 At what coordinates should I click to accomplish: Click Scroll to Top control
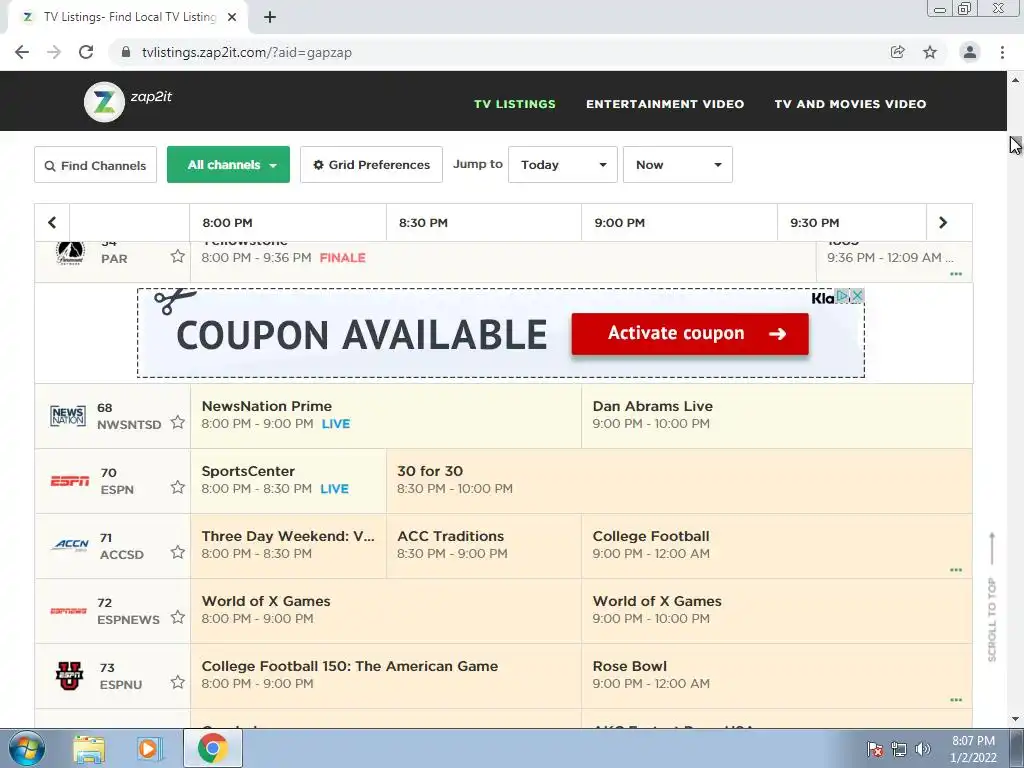pyautogui.click(x=992, y=598)
